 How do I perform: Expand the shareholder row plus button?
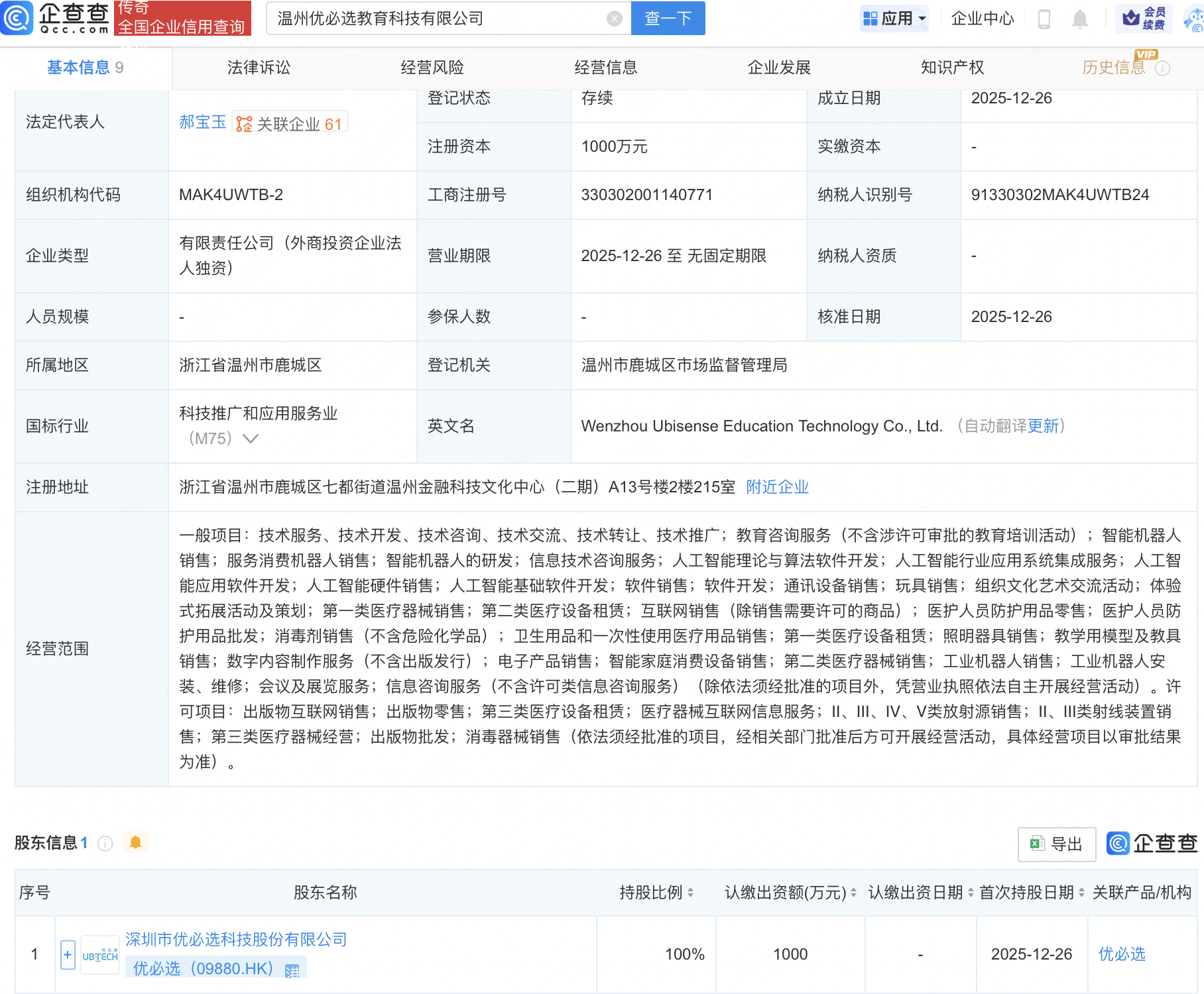click(x=68, y=955)
